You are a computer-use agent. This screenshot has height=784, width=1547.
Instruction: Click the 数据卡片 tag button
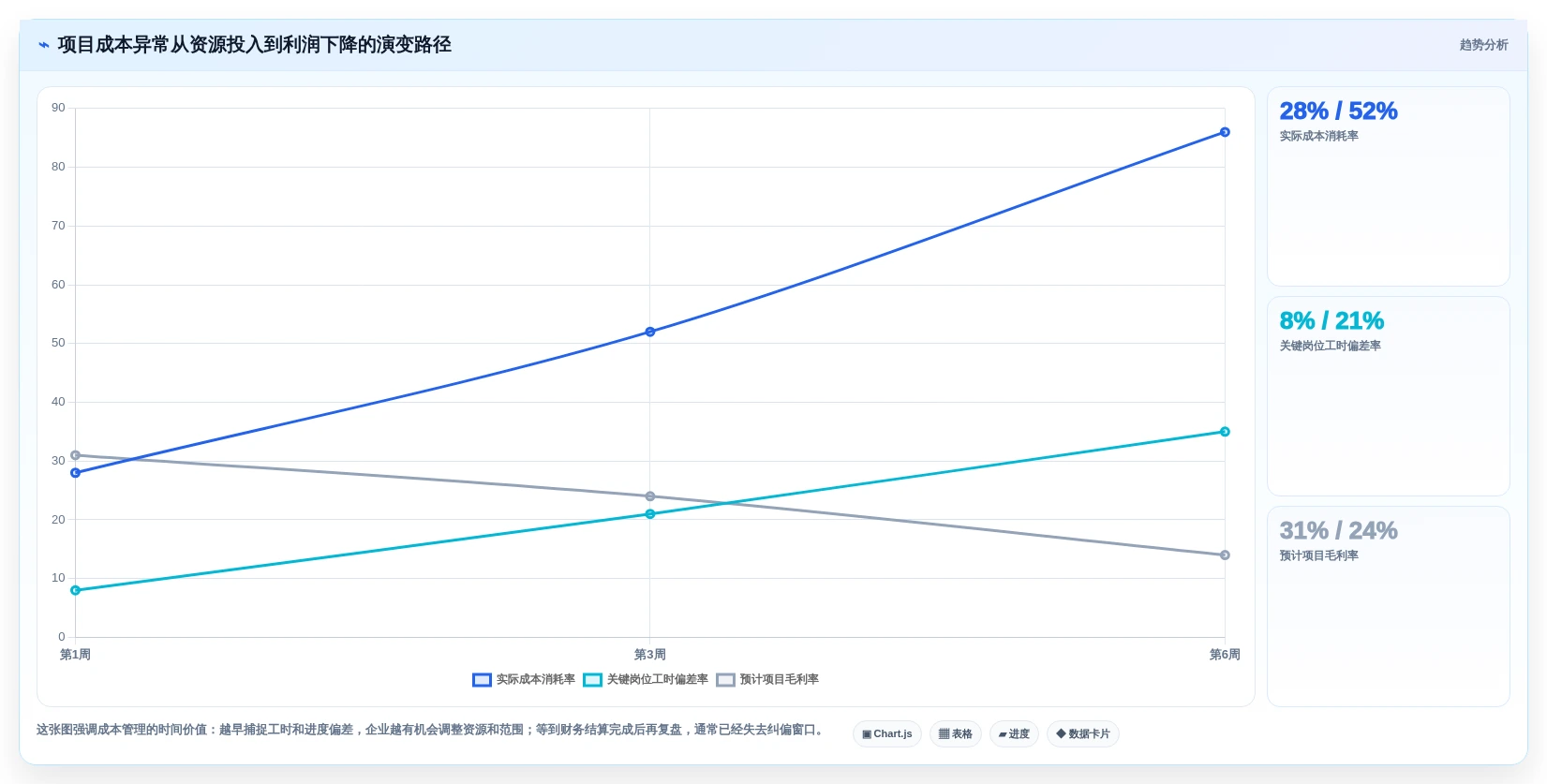pos(1083,734)
